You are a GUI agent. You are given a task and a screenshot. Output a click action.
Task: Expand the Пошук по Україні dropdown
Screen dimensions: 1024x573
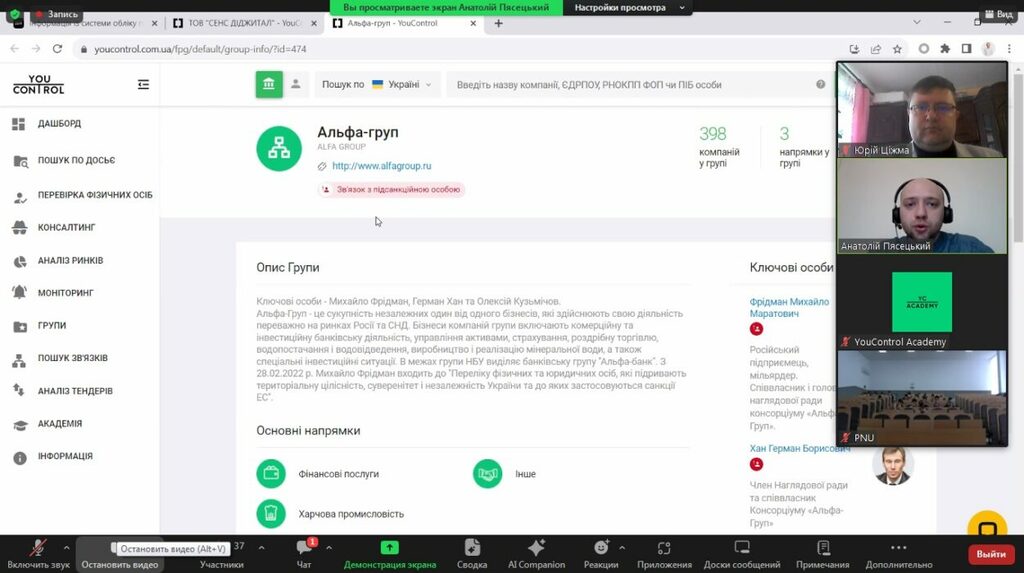point(376,85)
